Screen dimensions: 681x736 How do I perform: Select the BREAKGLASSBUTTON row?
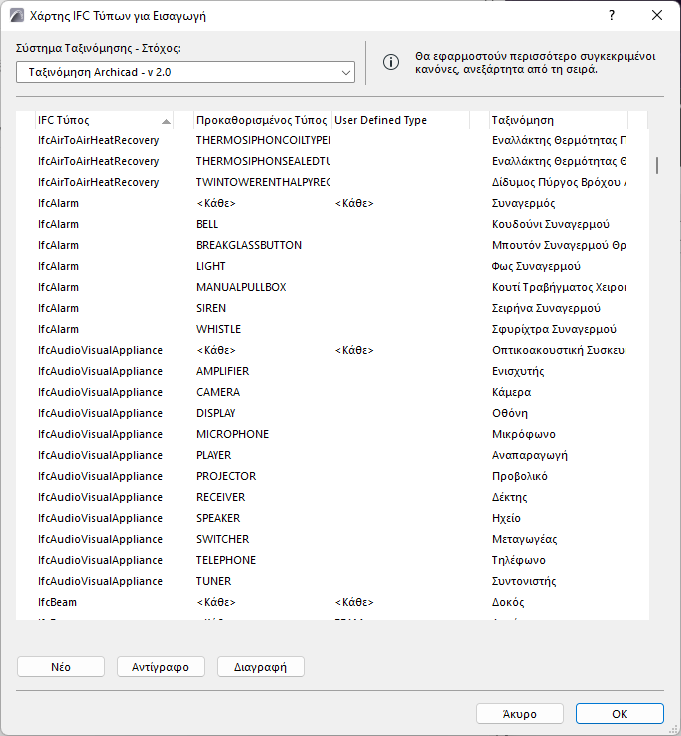click(x=332, y=245)
